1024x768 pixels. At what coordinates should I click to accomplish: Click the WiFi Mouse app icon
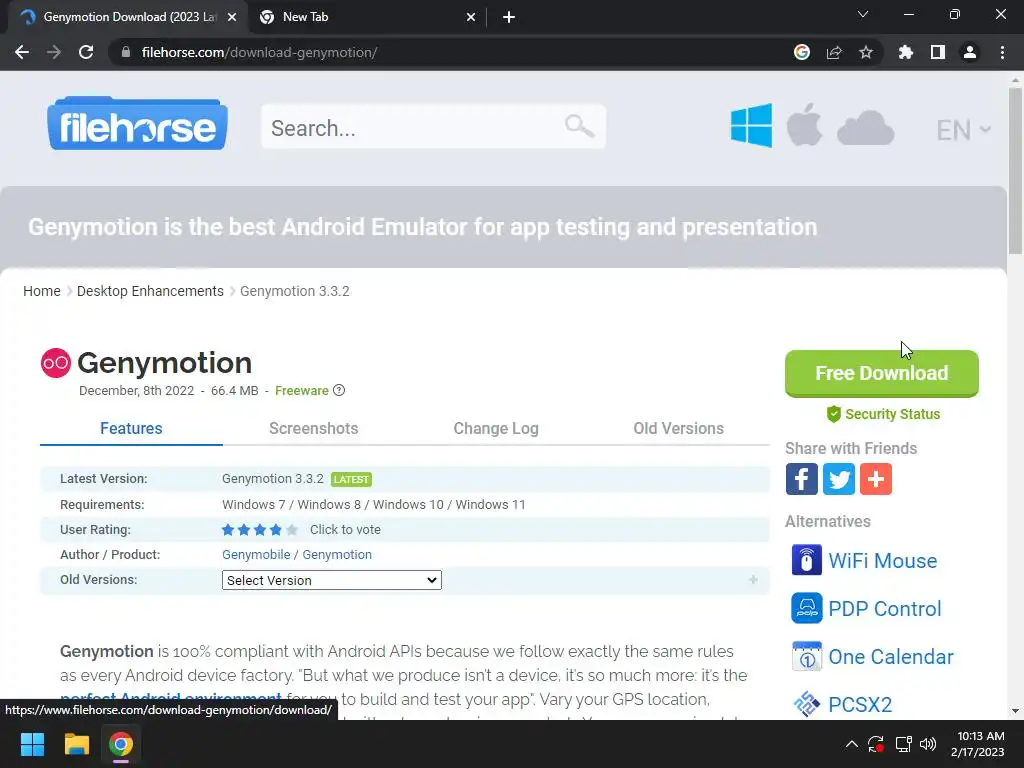point(807,560)
